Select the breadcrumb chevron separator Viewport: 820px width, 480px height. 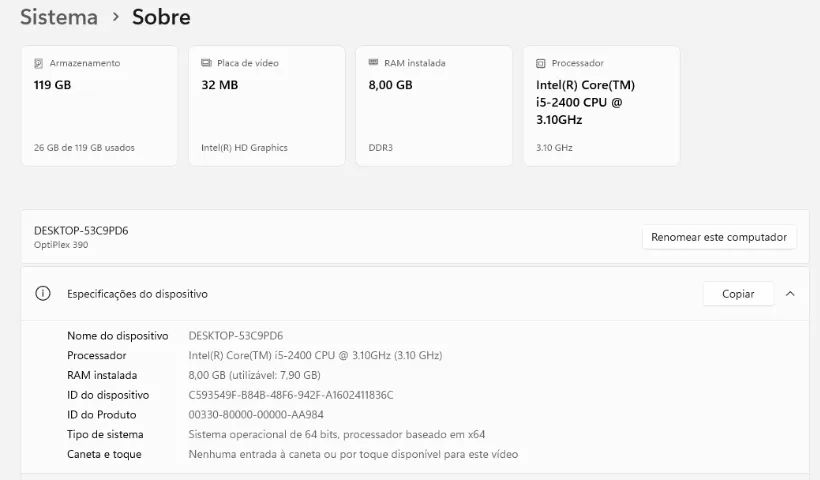pyautogui.click(x=116, y=17)
